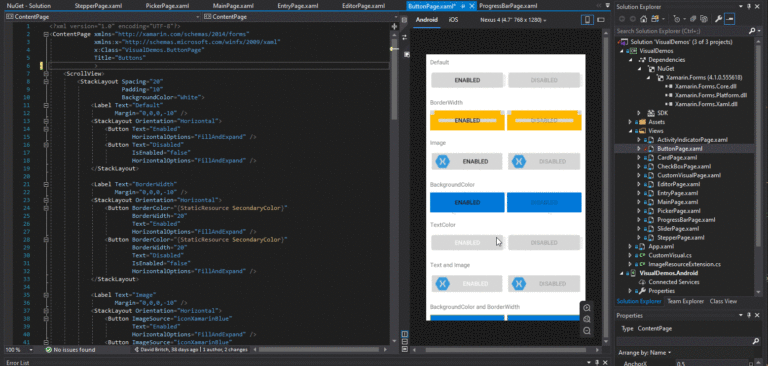Toggle Preview Selected Items button
This screenshot has height=366, width=768.
coord(730,19)
